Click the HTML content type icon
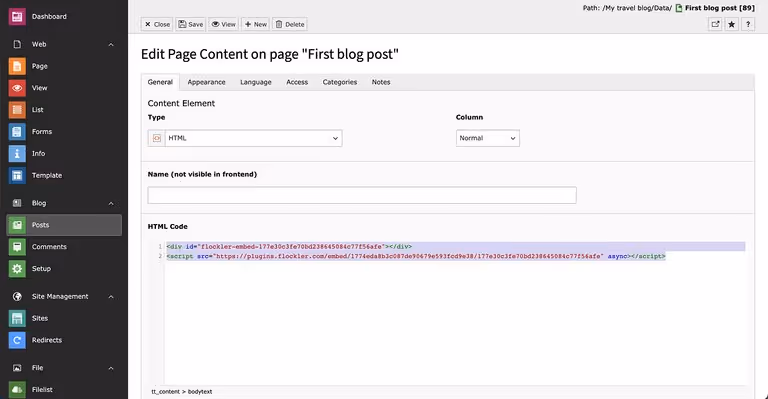Screen dimensions: 768x399 tap(157, 139)
